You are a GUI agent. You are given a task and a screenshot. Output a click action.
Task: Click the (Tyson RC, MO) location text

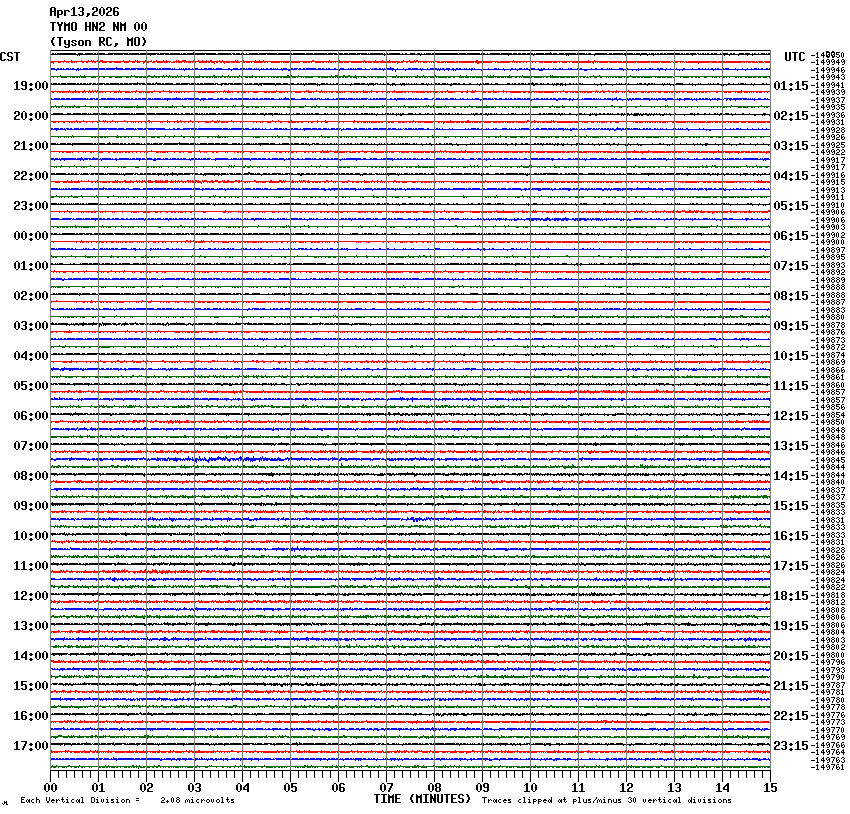click(x=98, y=42)
